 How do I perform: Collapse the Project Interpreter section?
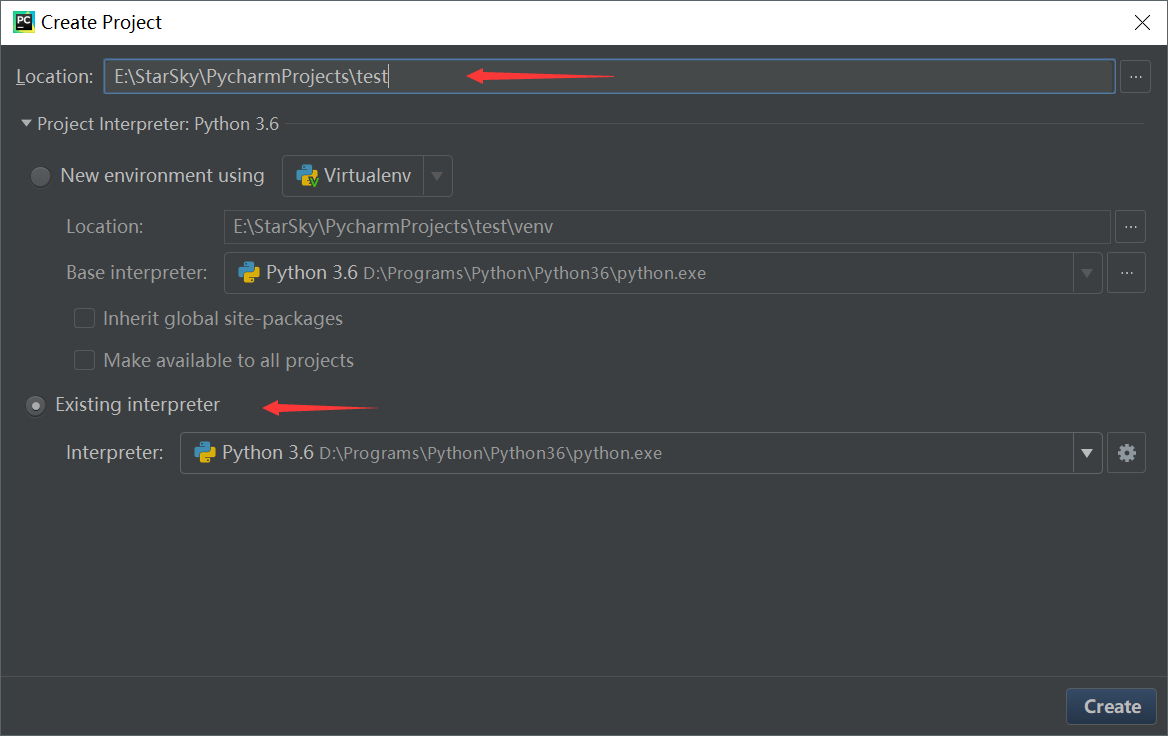tap(26, 124)
